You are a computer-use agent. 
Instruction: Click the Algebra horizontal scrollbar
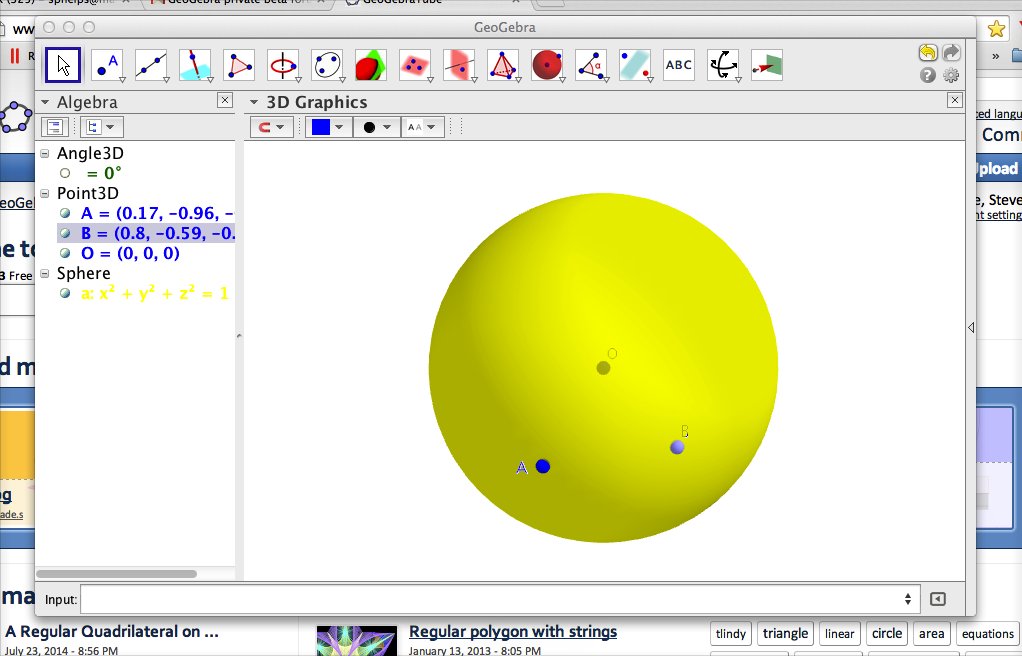[x=117, y=574]
